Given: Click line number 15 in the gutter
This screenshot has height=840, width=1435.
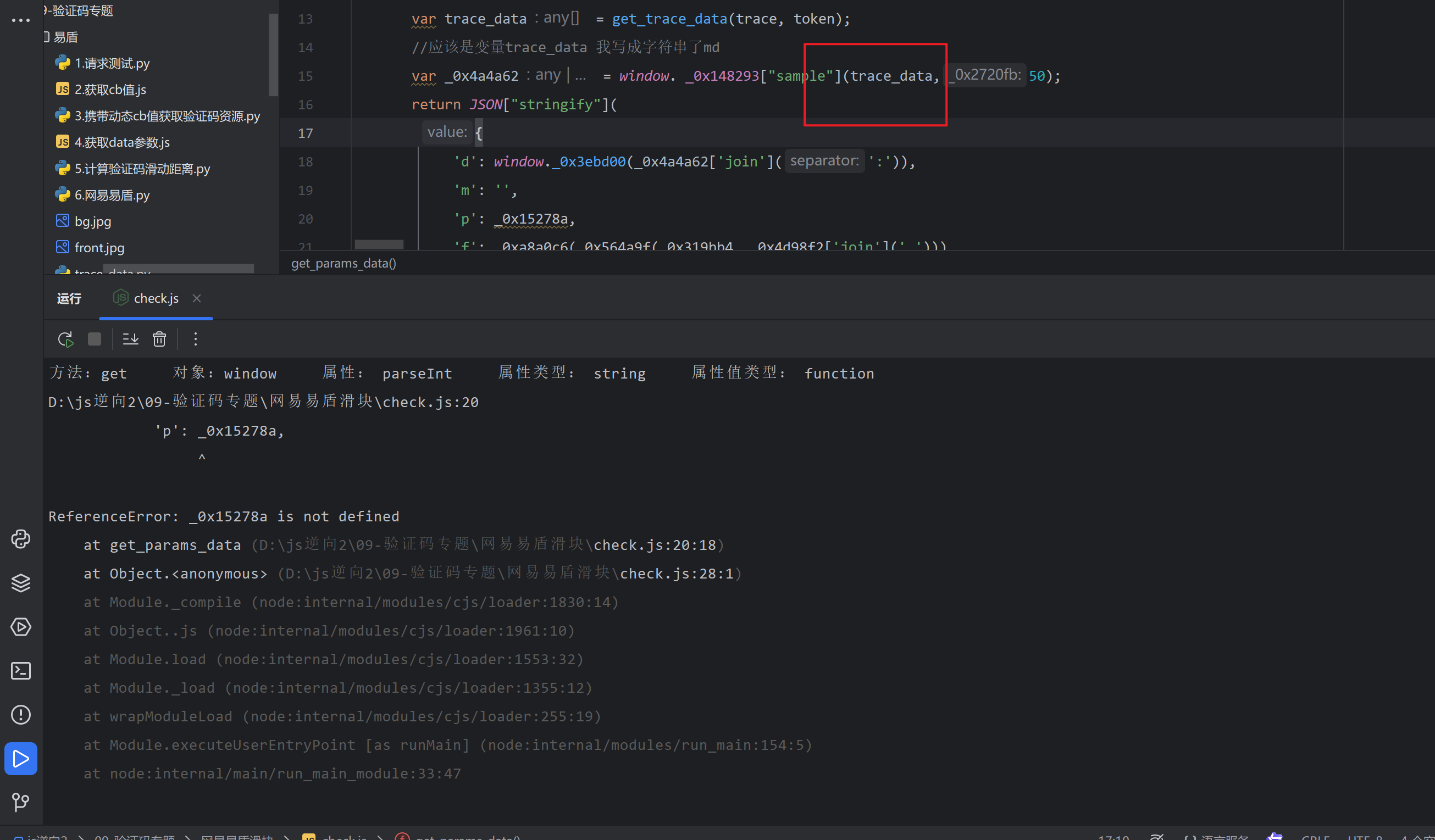Looking at the screenshot, I should [305, 76].
